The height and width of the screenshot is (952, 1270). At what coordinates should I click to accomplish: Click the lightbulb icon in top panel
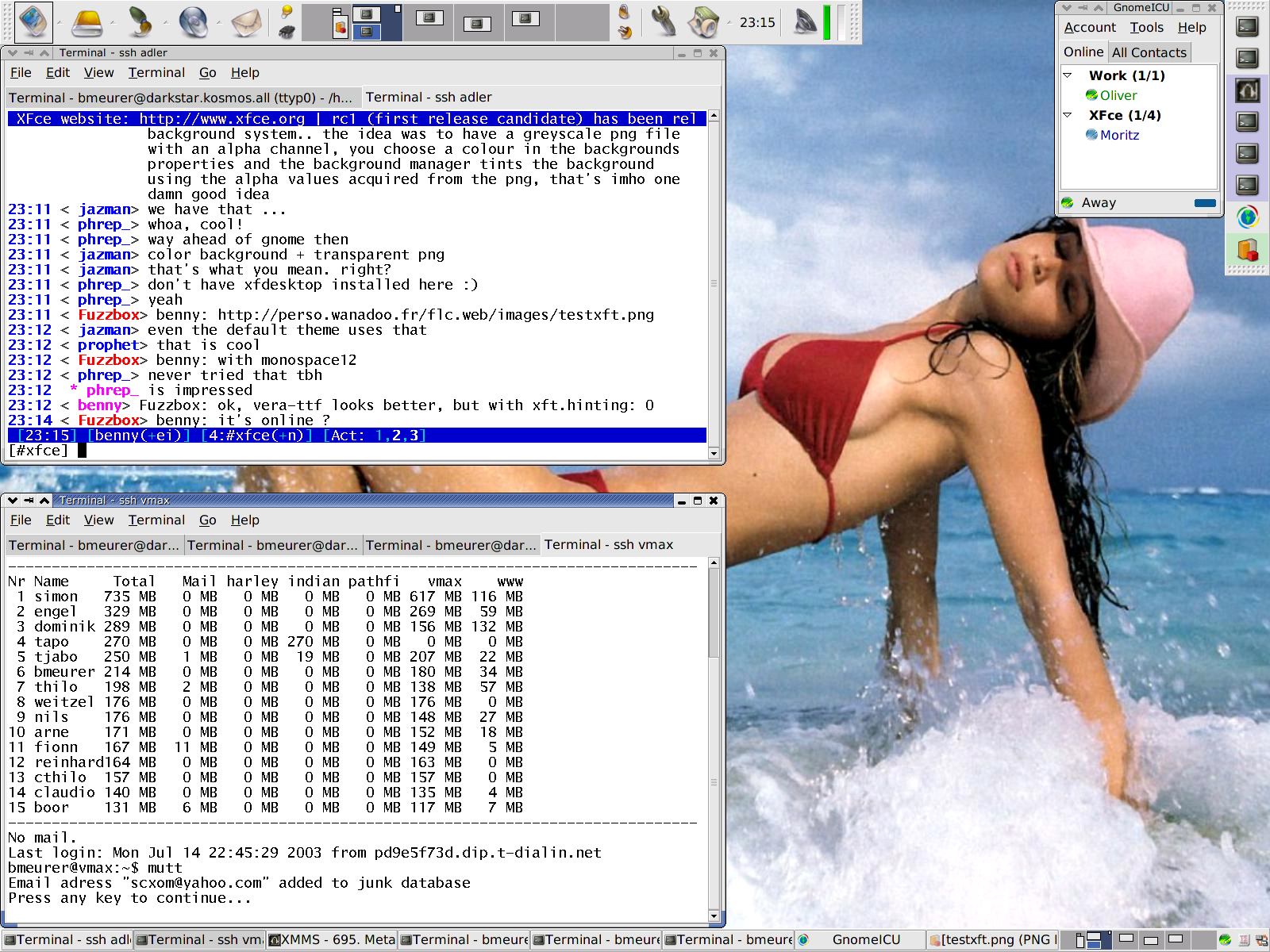[x=287, y=12]
